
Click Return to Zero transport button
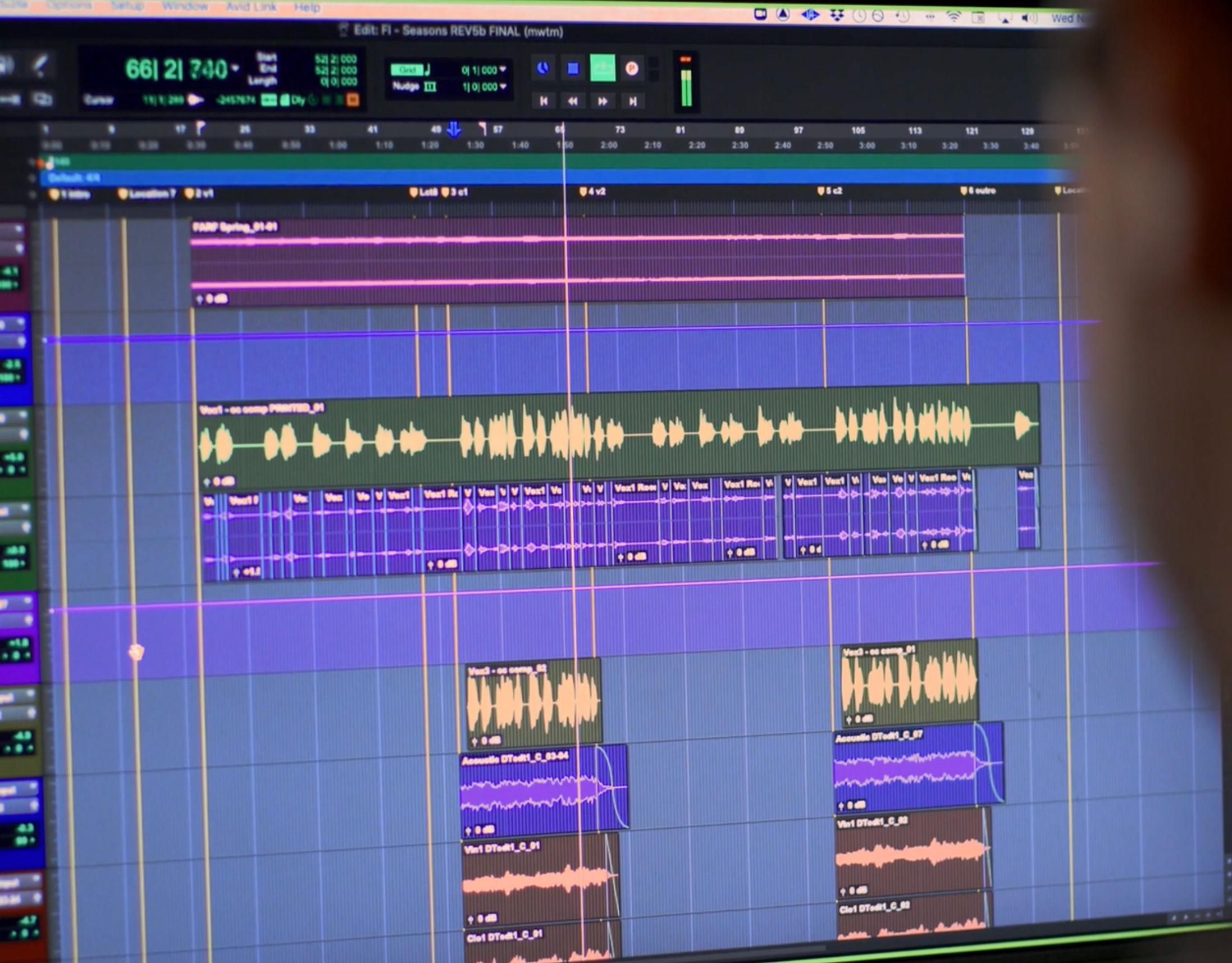pos(543,101)
